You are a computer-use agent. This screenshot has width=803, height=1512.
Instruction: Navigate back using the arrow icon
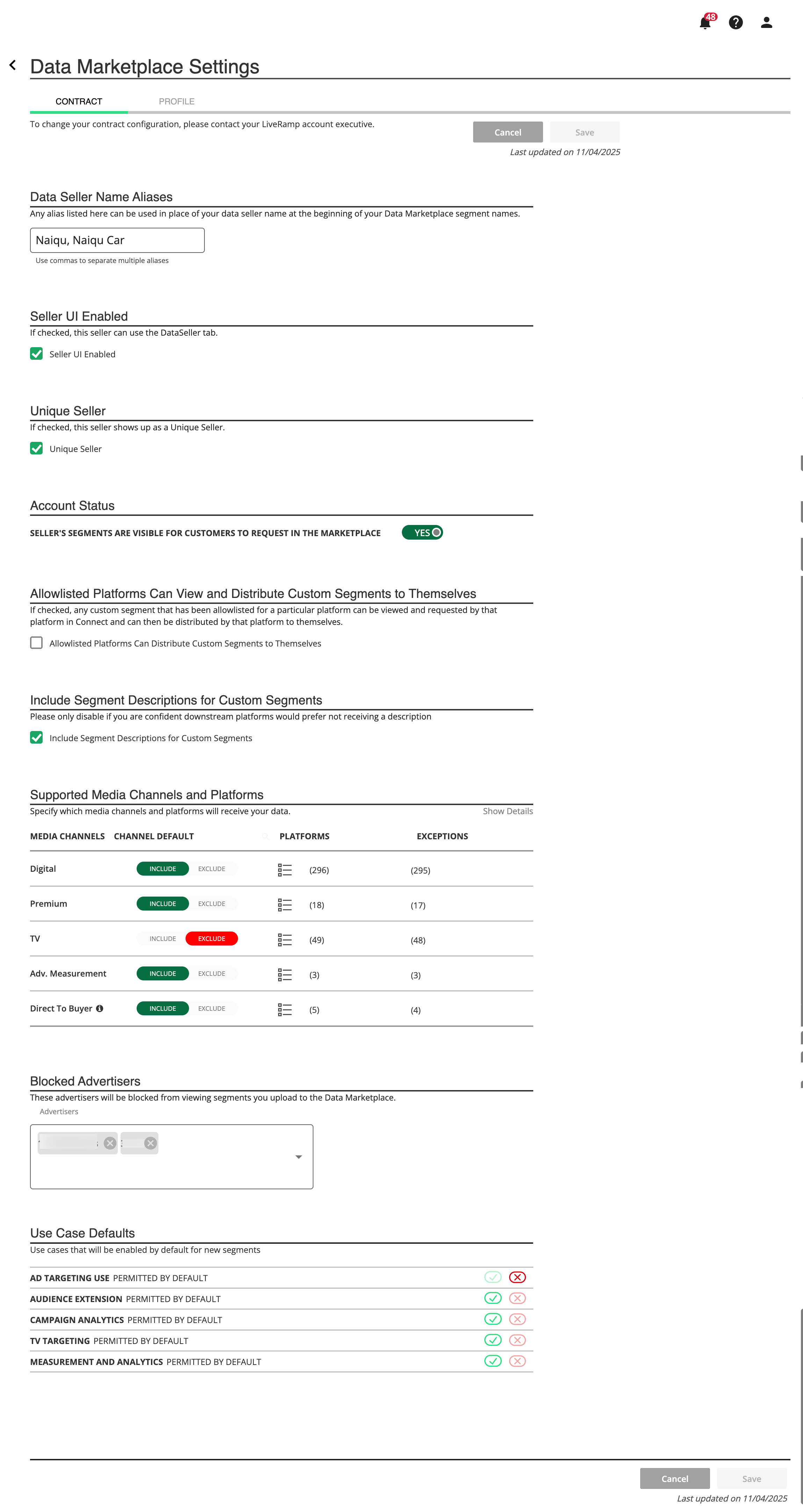[x=13, y=65]
